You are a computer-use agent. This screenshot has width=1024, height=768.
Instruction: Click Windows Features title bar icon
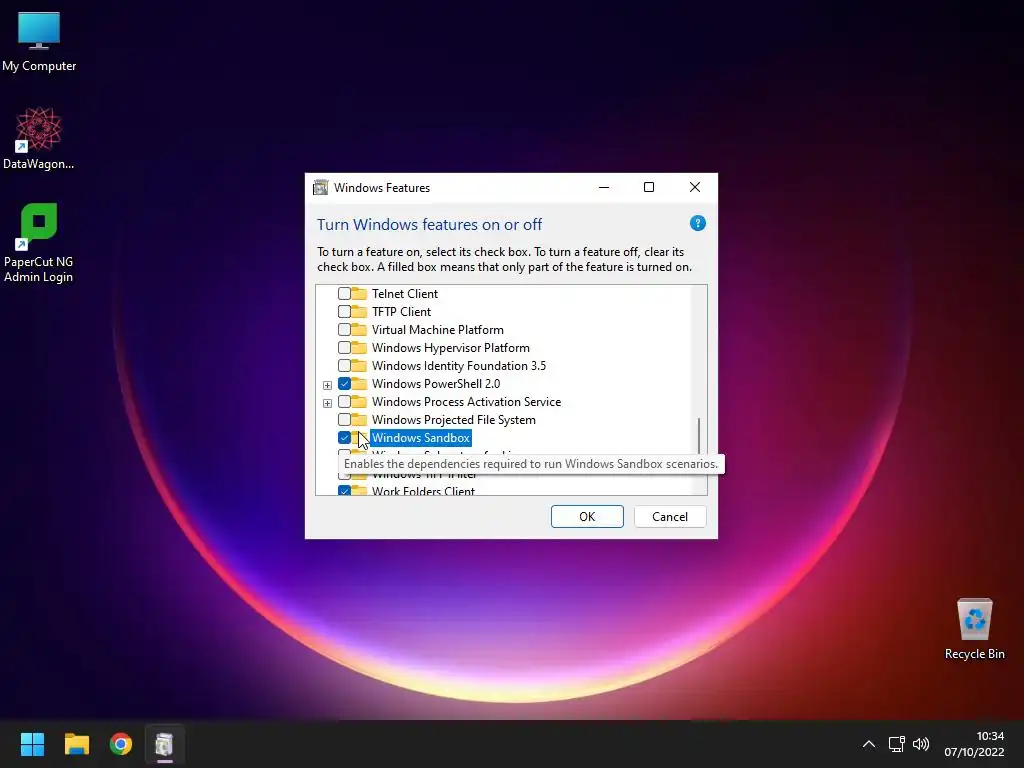(321, 187)
